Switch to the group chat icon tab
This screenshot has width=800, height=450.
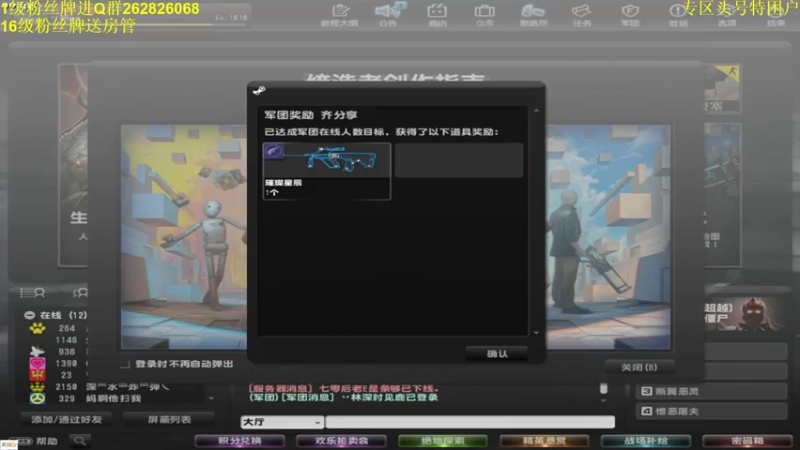tap(80, 292)
